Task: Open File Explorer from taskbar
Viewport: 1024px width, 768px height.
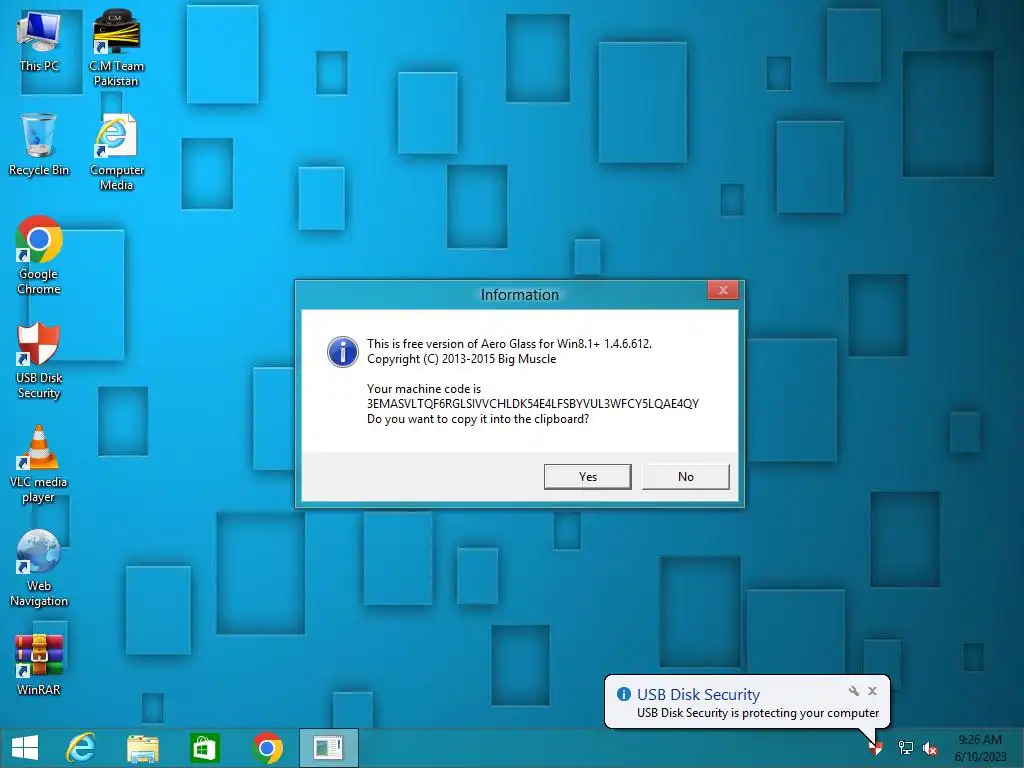Action: point(142,748)
